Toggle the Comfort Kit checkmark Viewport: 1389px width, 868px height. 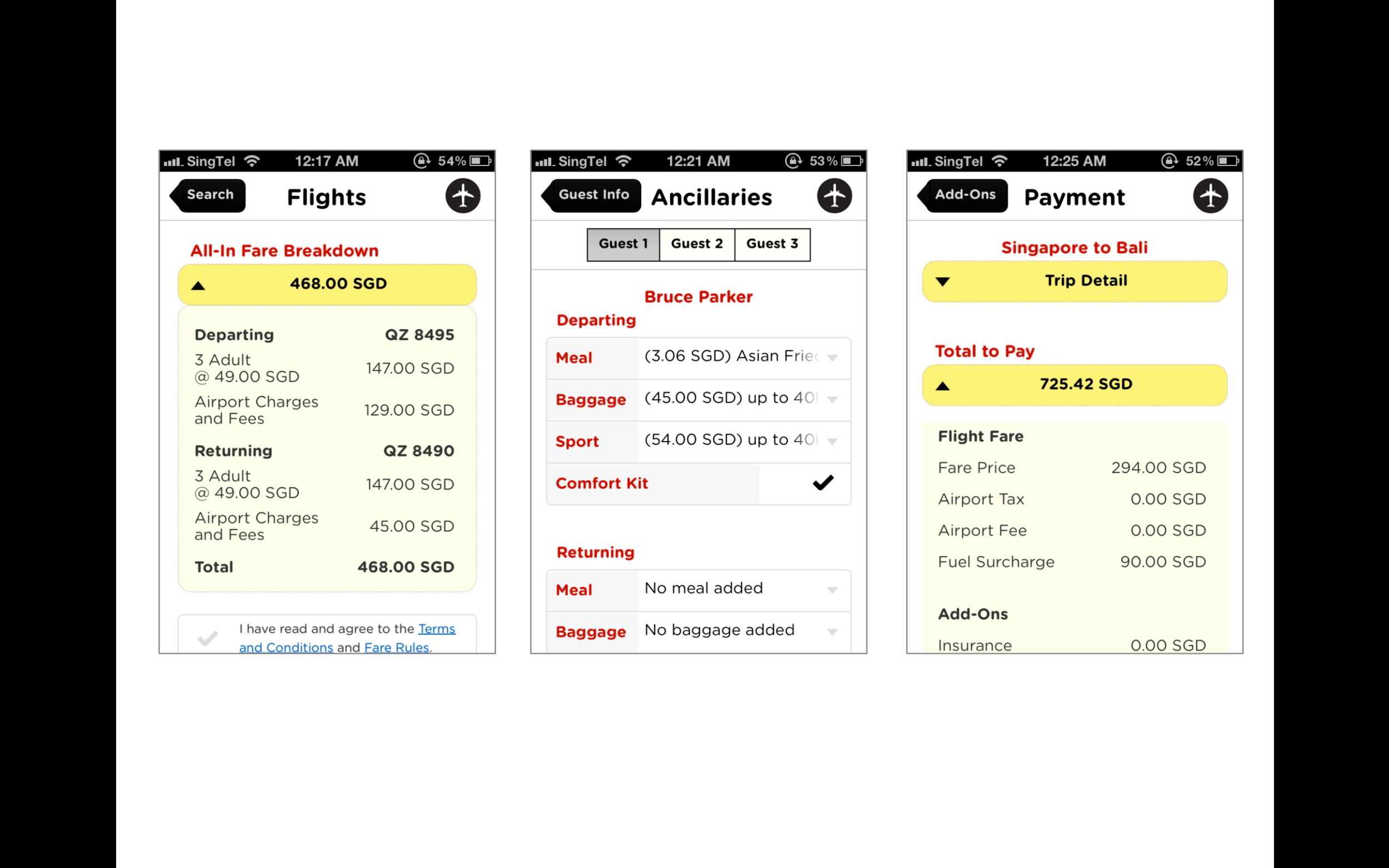(823, 483)
